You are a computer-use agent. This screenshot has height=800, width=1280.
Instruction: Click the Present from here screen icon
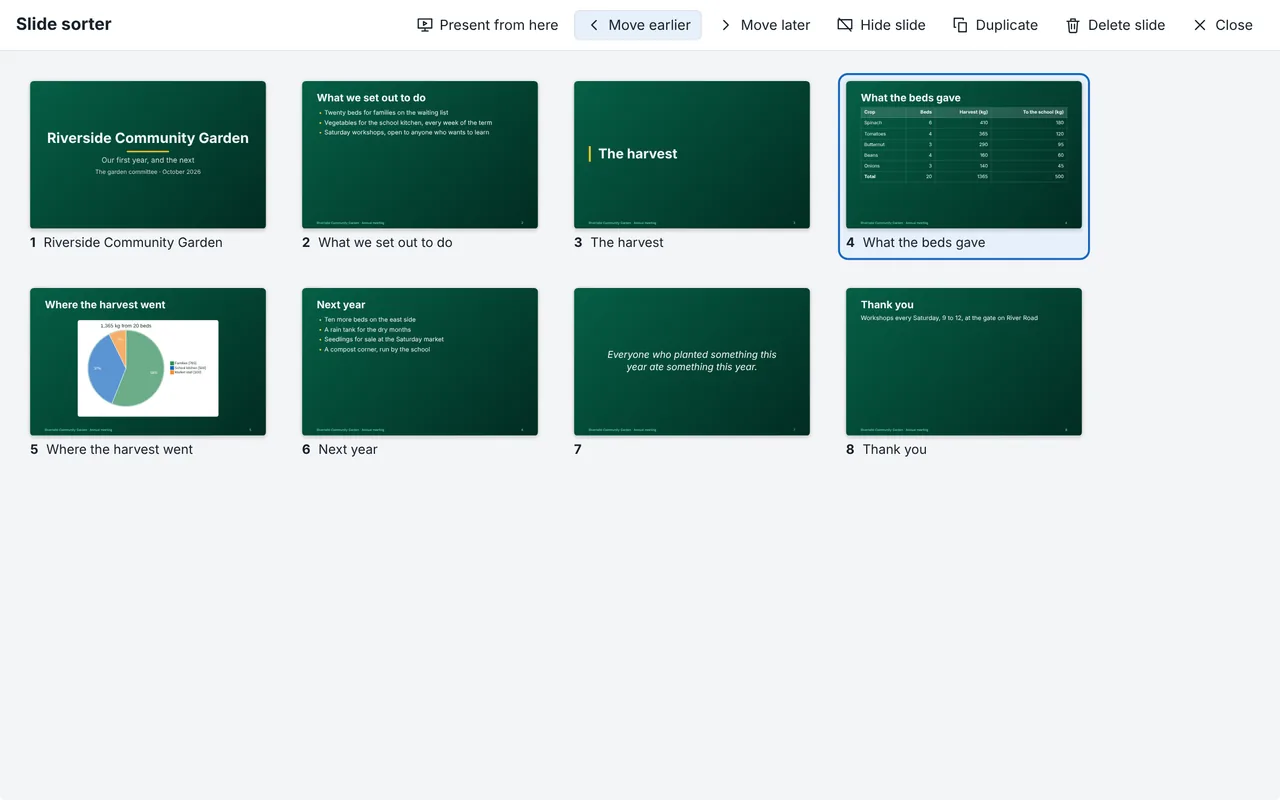425,25
